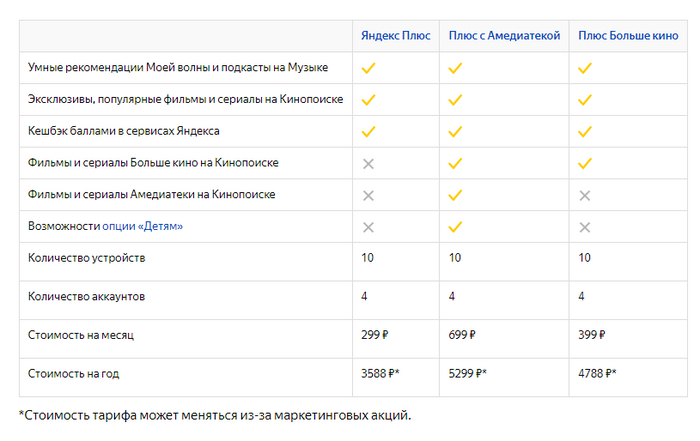Click the 5299 ₽ yearly price
700x441 pixels.
pos(467,374)
